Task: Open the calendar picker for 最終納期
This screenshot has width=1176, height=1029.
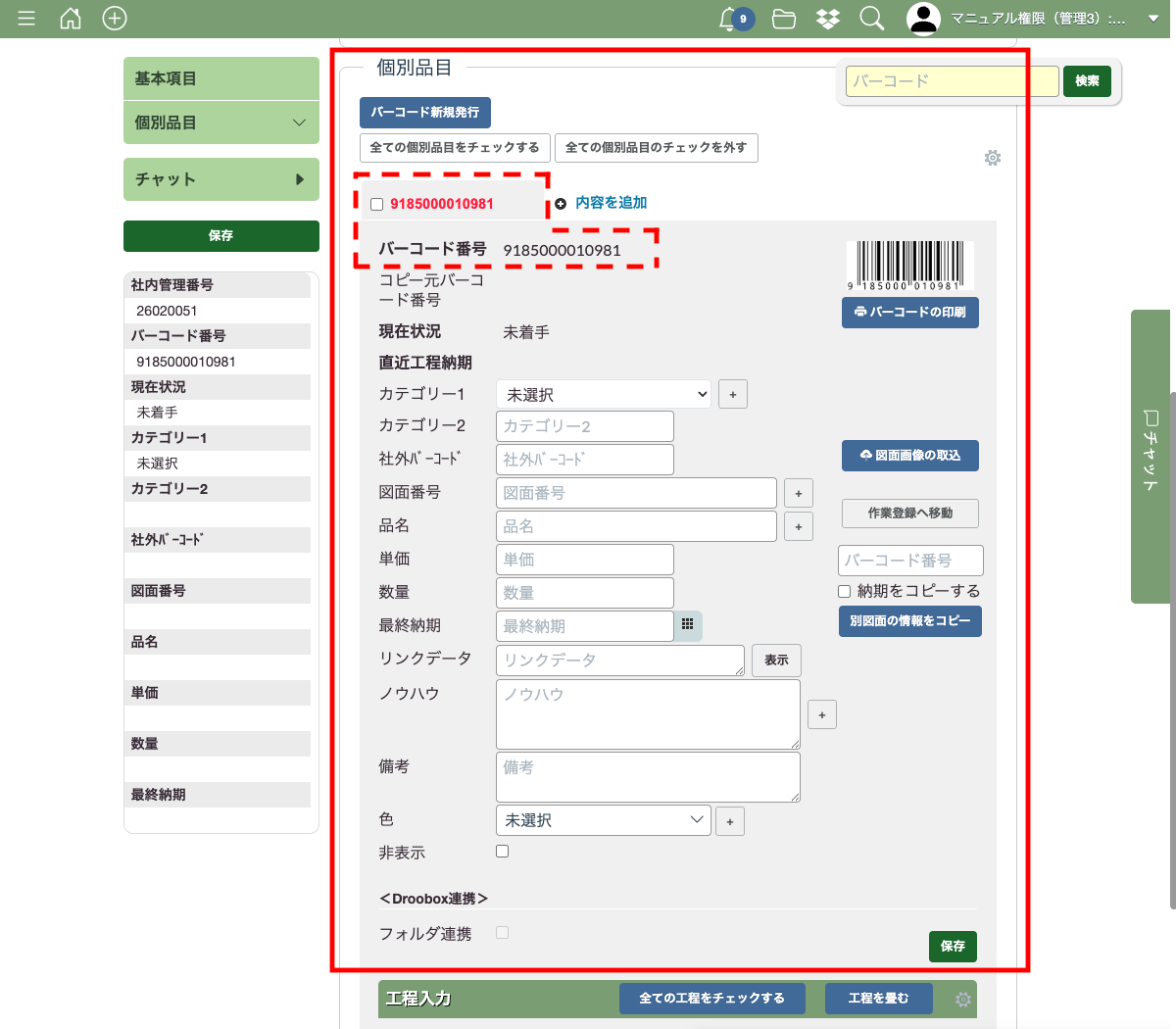Action: [688, 625]
